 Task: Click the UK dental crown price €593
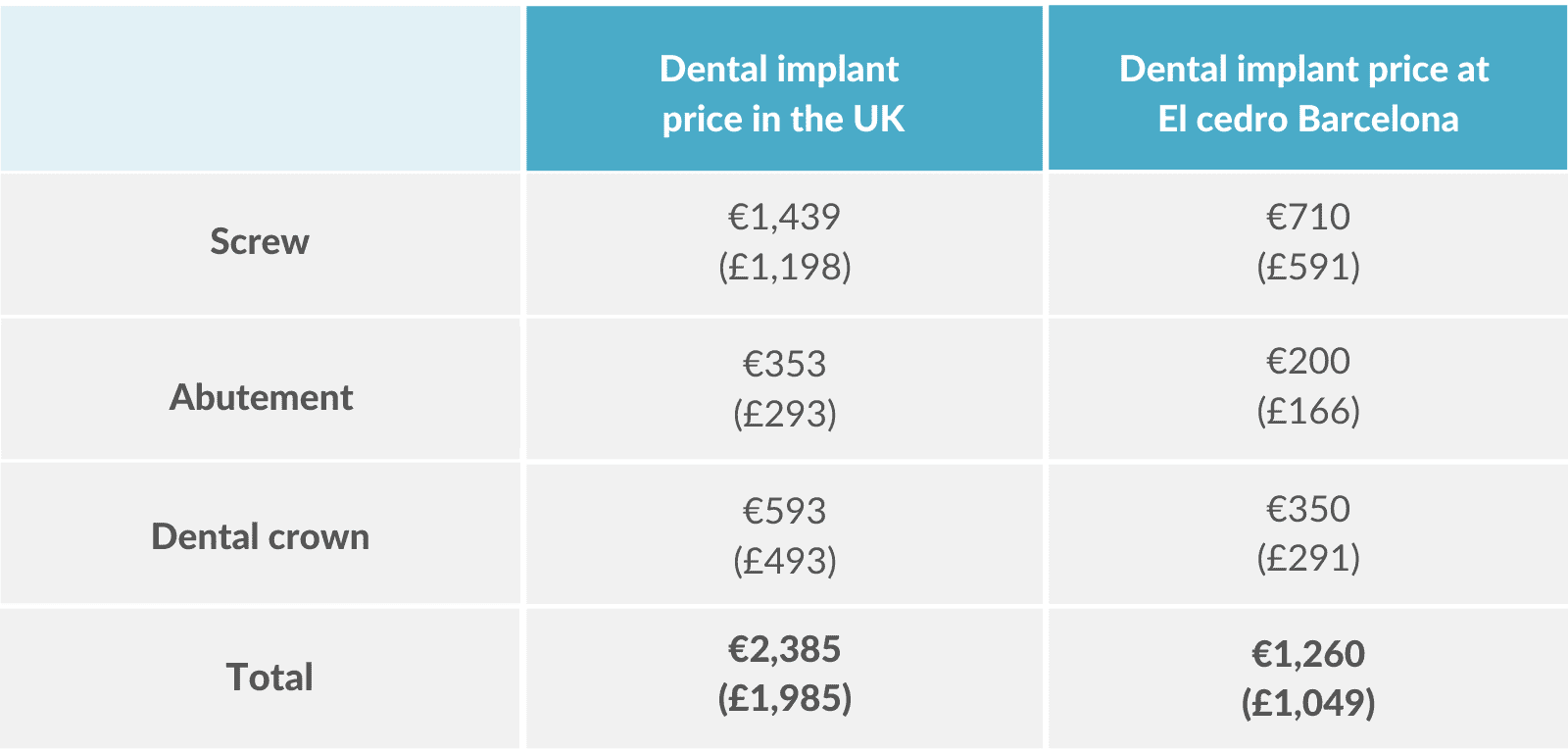[784, 511]
